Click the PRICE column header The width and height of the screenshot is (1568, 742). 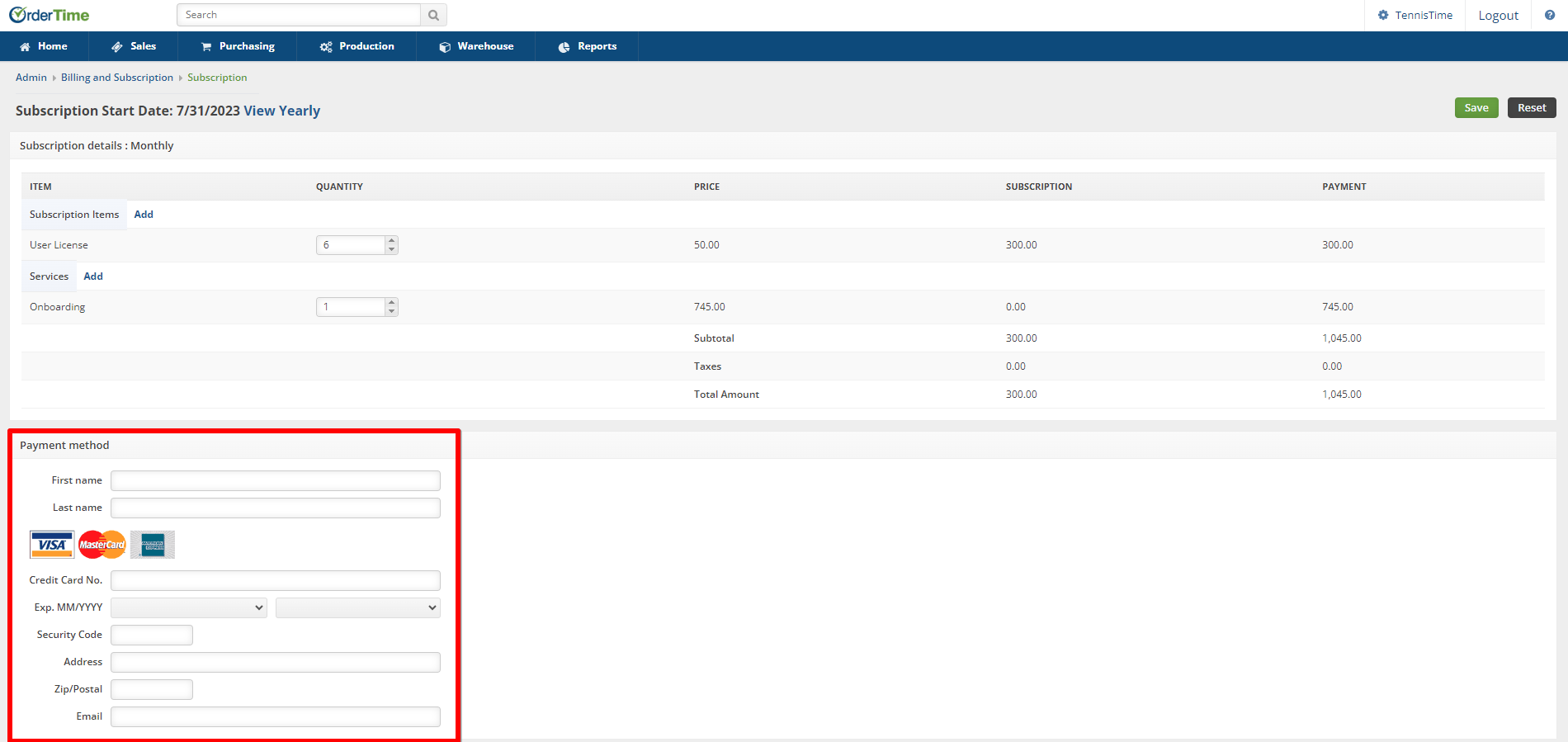(706, 187)
